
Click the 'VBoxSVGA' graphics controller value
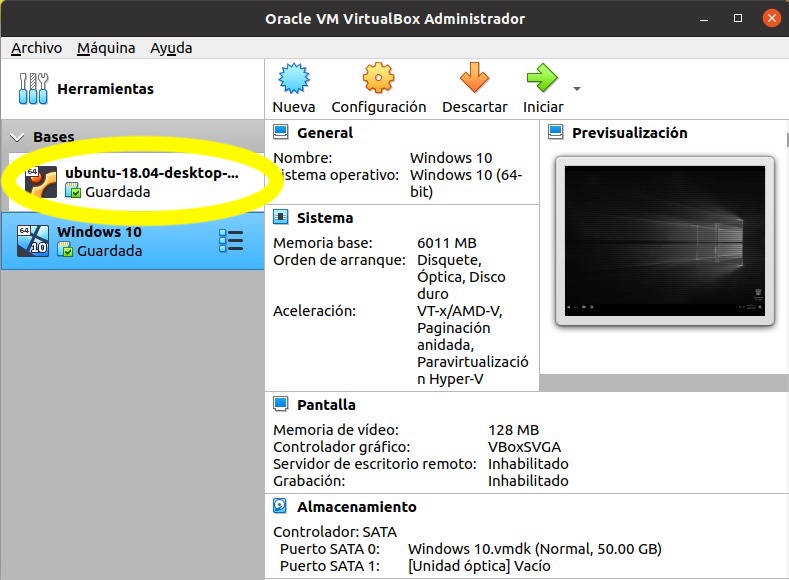[x=524, y=447]
